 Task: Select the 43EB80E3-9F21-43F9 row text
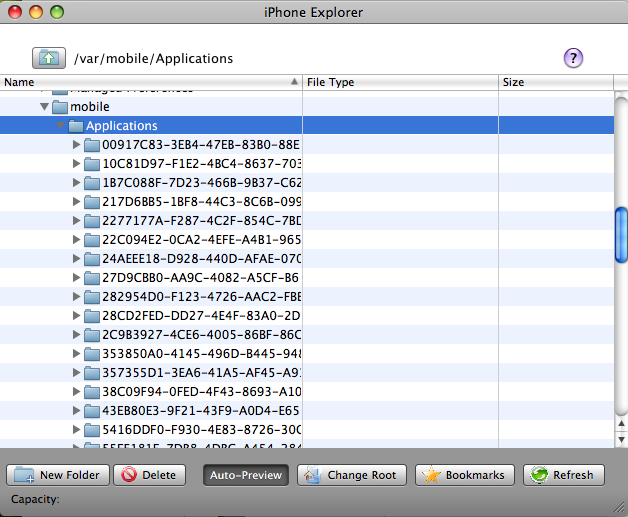[x=201, y=411]
